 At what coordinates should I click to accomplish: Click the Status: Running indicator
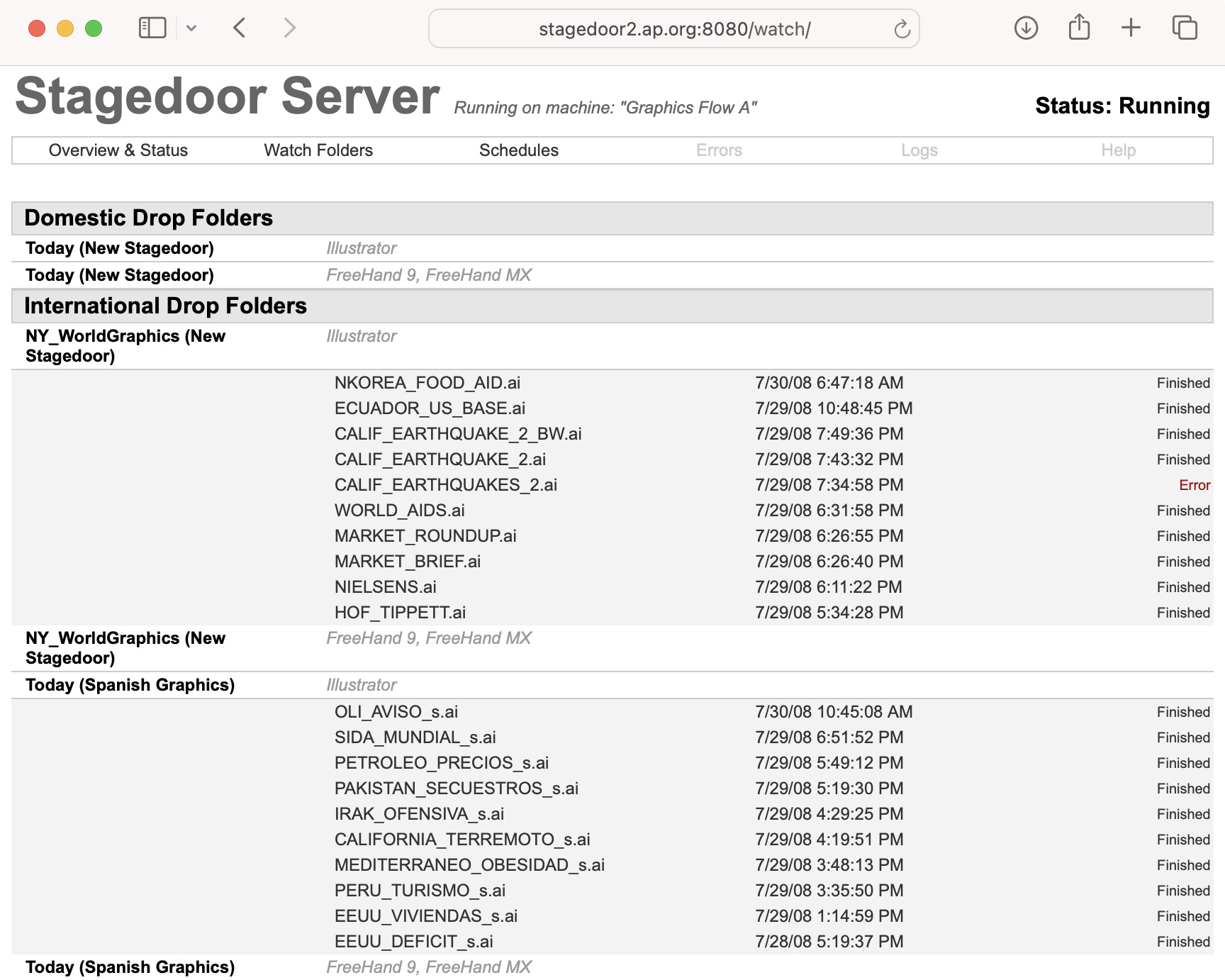[1122, 106]
